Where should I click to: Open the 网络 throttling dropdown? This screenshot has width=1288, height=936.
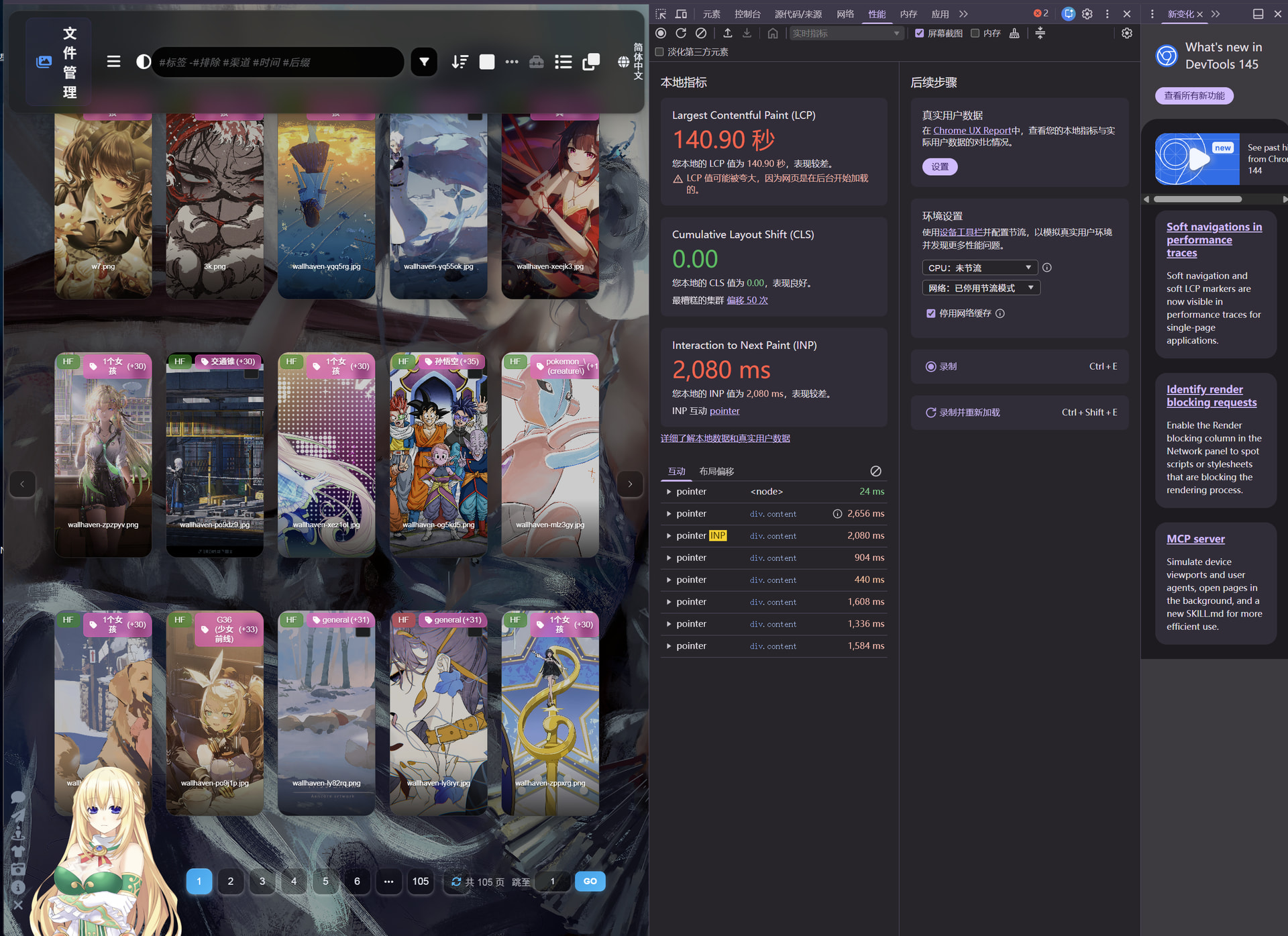click(981, 288)
